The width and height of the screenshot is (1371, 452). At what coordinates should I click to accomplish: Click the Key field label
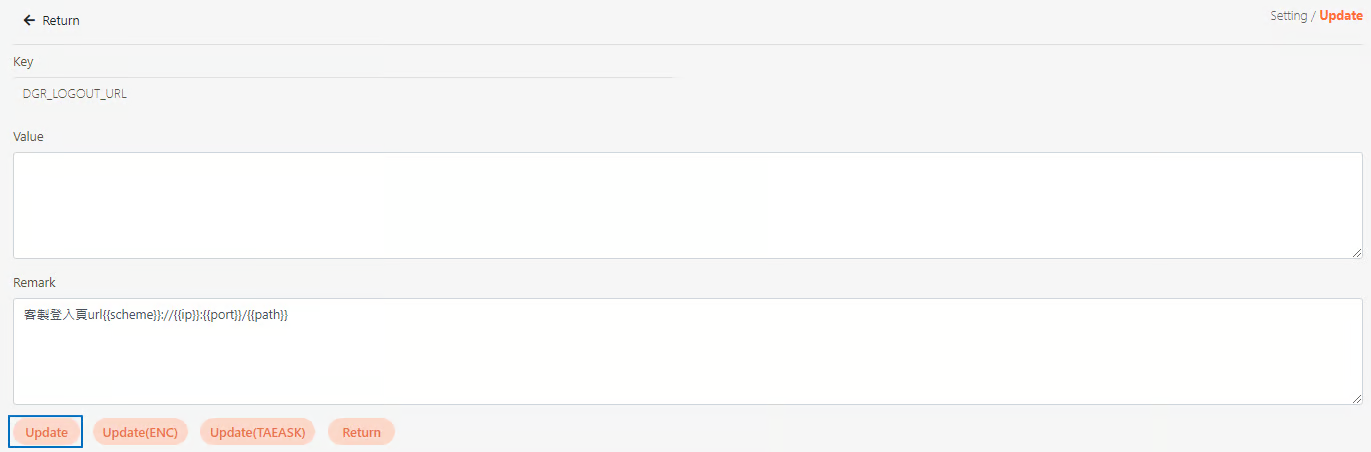(23, 62)
